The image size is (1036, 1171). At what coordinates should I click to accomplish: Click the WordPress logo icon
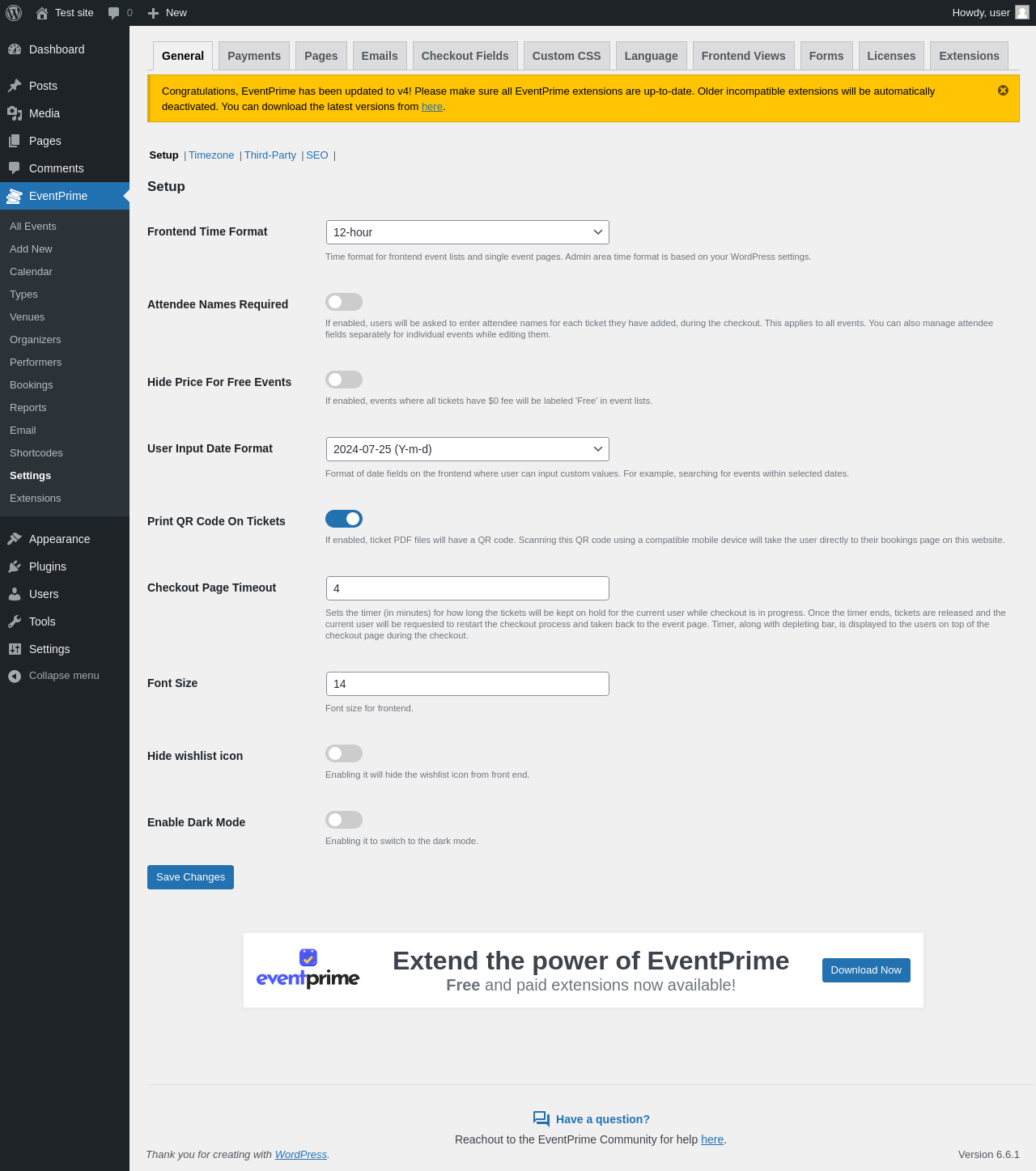tap(14, 13)
